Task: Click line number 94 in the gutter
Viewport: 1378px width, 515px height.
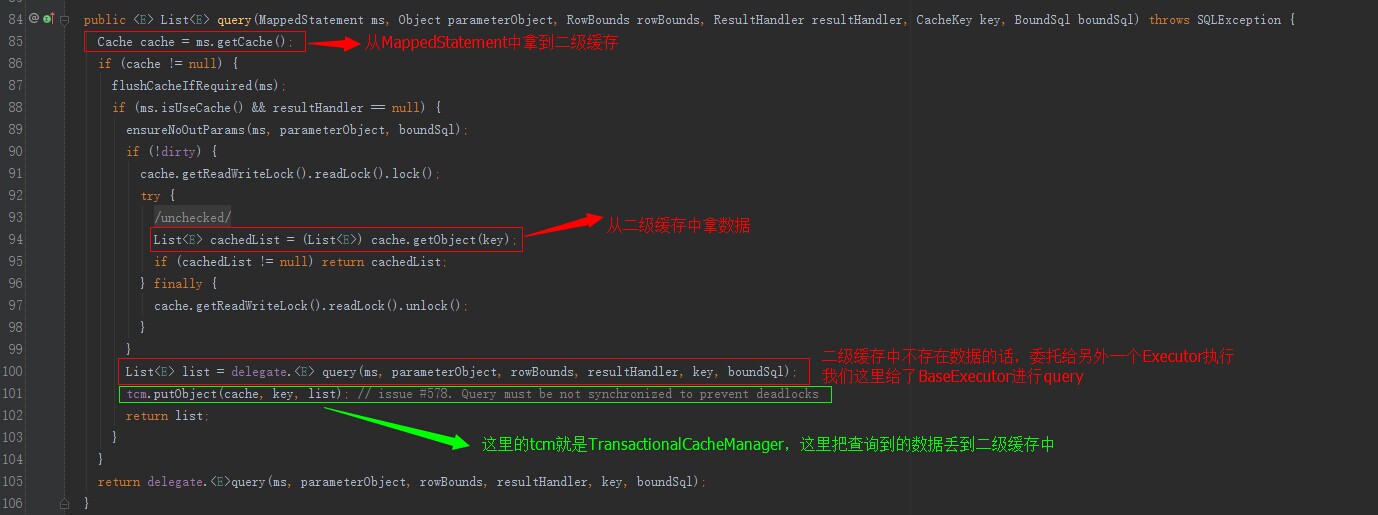Action: [x=15, y=240]
